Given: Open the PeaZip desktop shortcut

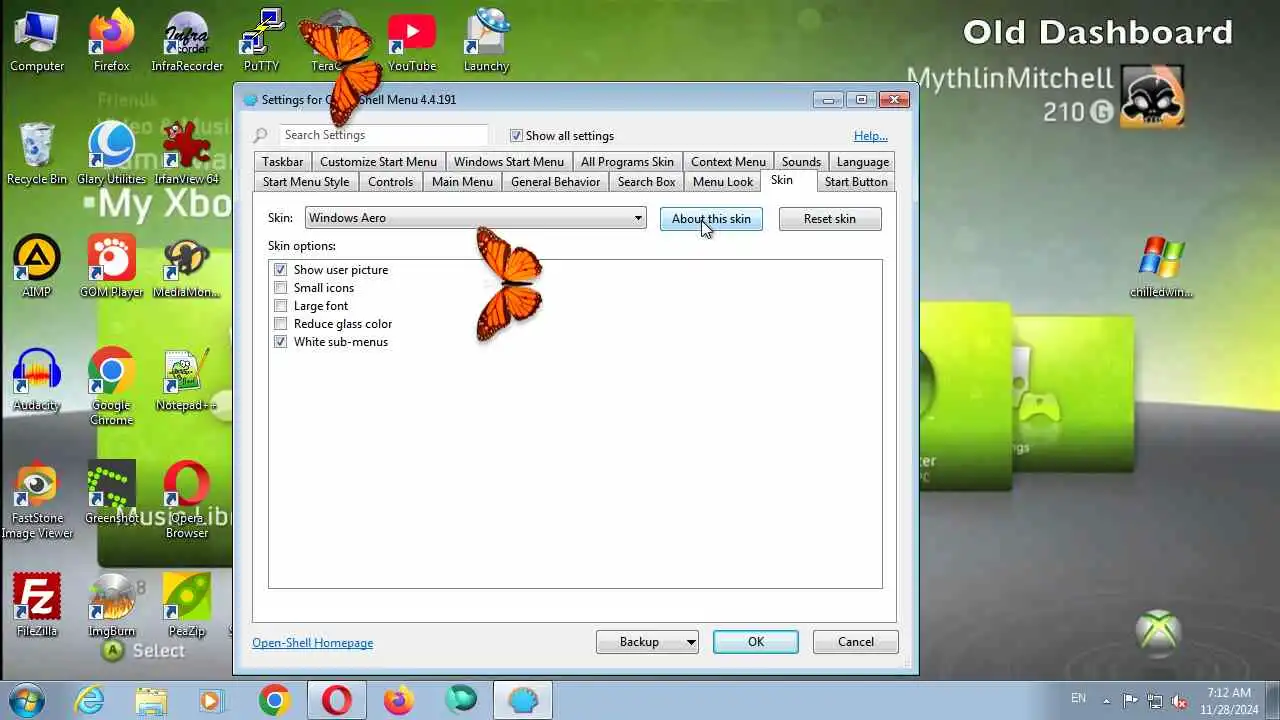Looking at the screenshot, I should (187, 606).
